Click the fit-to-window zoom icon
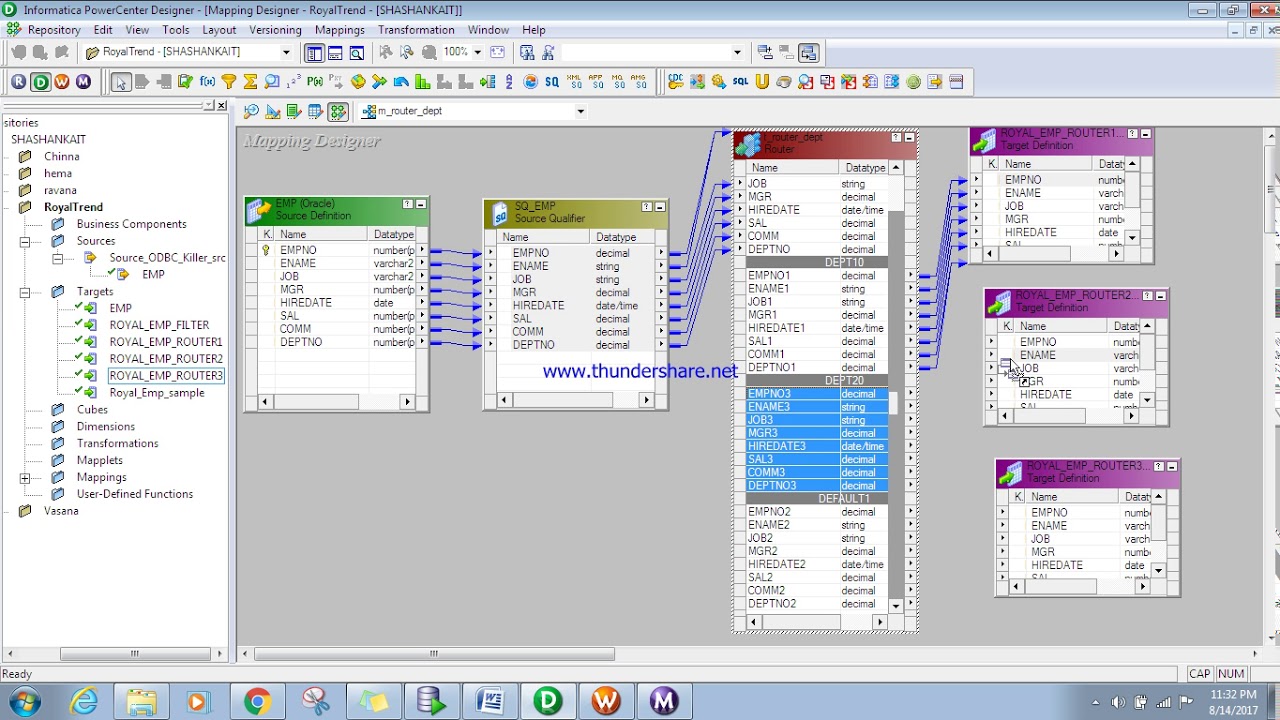The width and height of the screenshot is (1280, 720). [x=498, y=52]
